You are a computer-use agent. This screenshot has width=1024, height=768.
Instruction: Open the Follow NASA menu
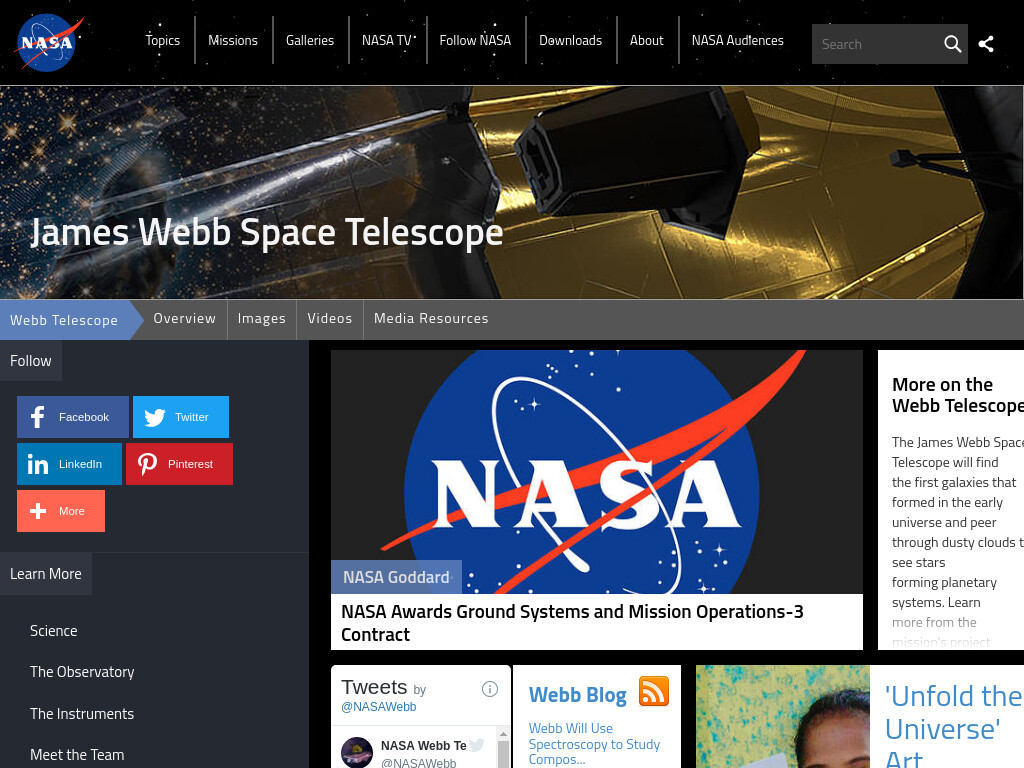pos(475,40)
